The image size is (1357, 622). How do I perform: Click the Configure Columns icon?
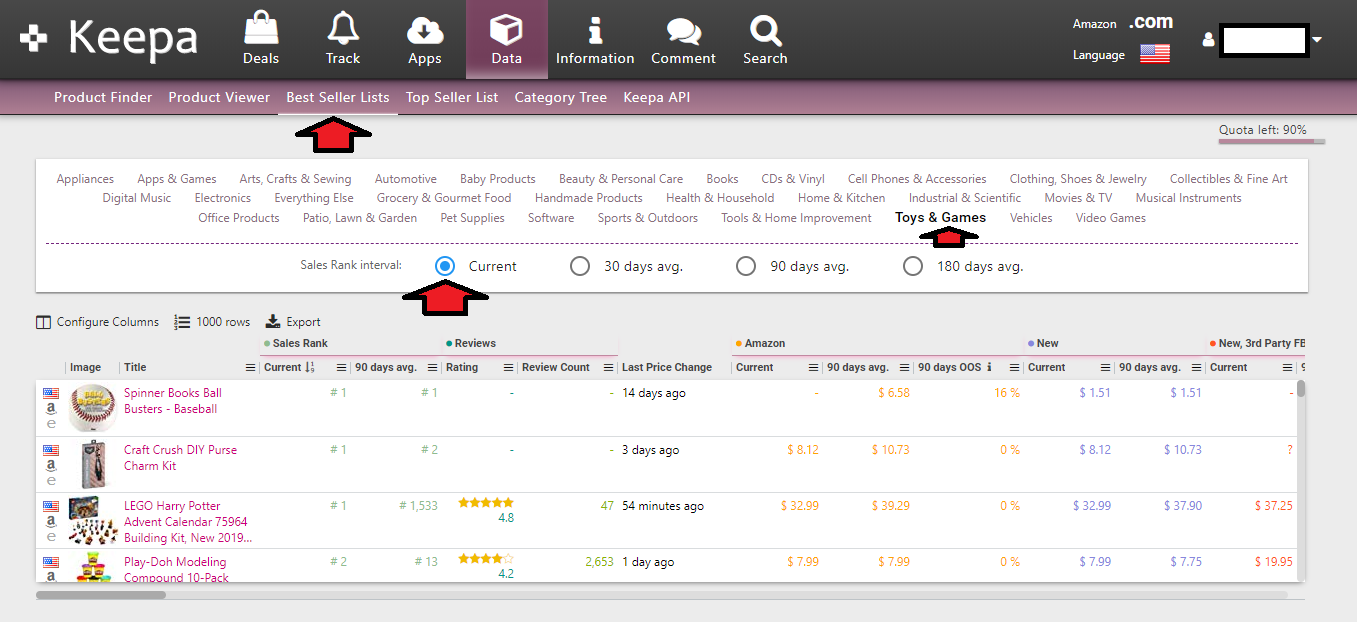click(x=43, y=322)
